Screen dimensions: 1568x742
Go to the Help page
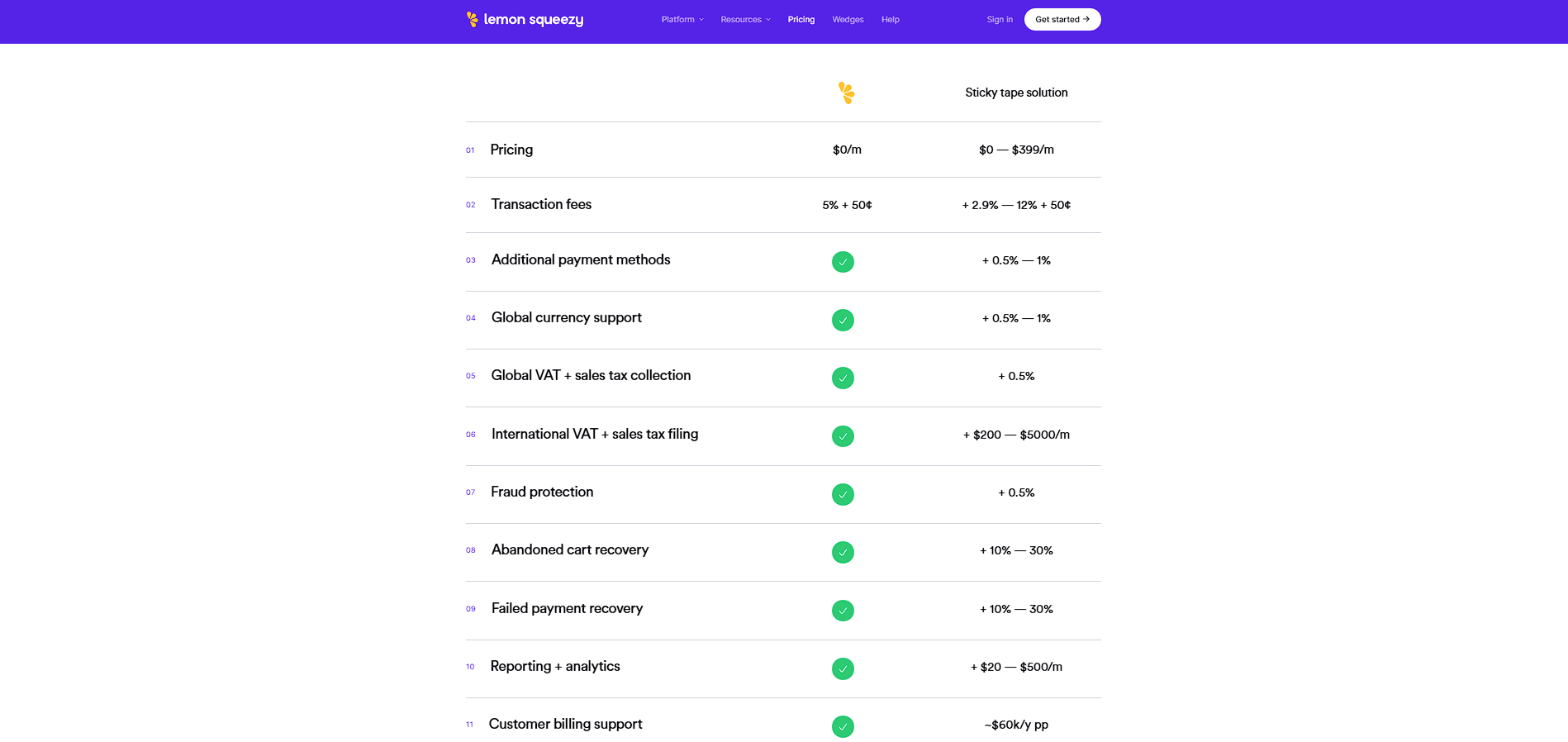click(x=890, y=19)
